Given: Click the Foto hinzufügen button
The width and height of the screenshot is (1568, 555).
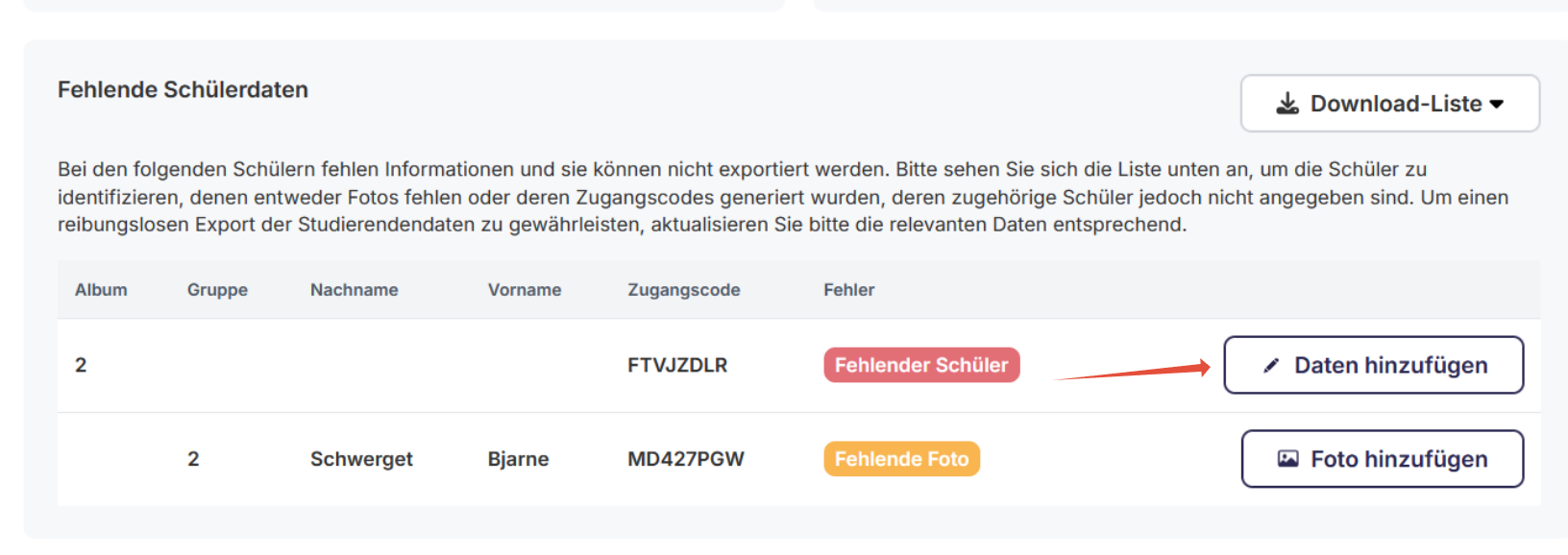Looking at the screenshot, I should coord(1381,458).
